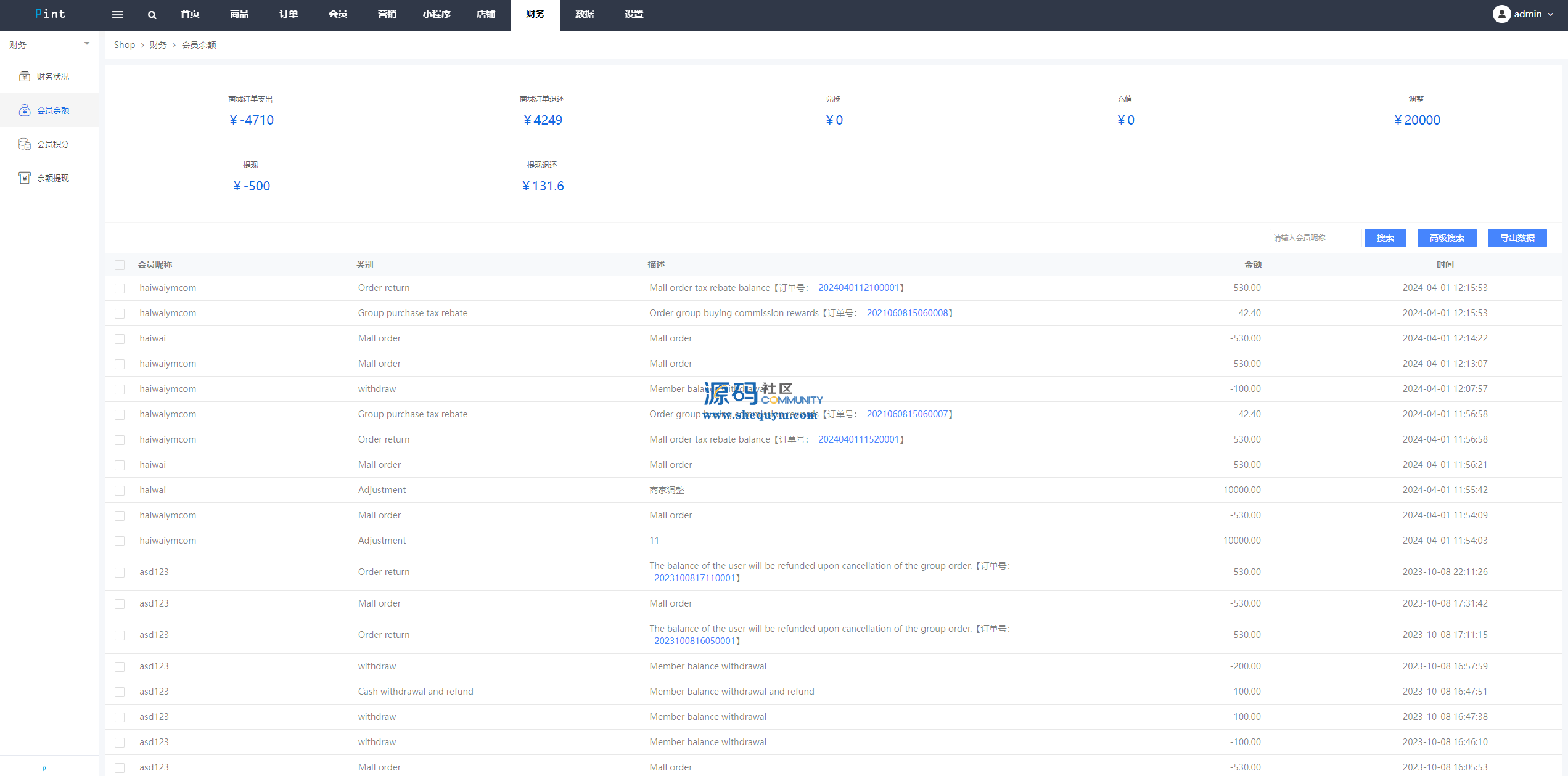Image resolution: width=1568 pixels, height=776 pixels.
Task: Check the haiwai Adjustment 11:55:42 row
Action: 120,491
